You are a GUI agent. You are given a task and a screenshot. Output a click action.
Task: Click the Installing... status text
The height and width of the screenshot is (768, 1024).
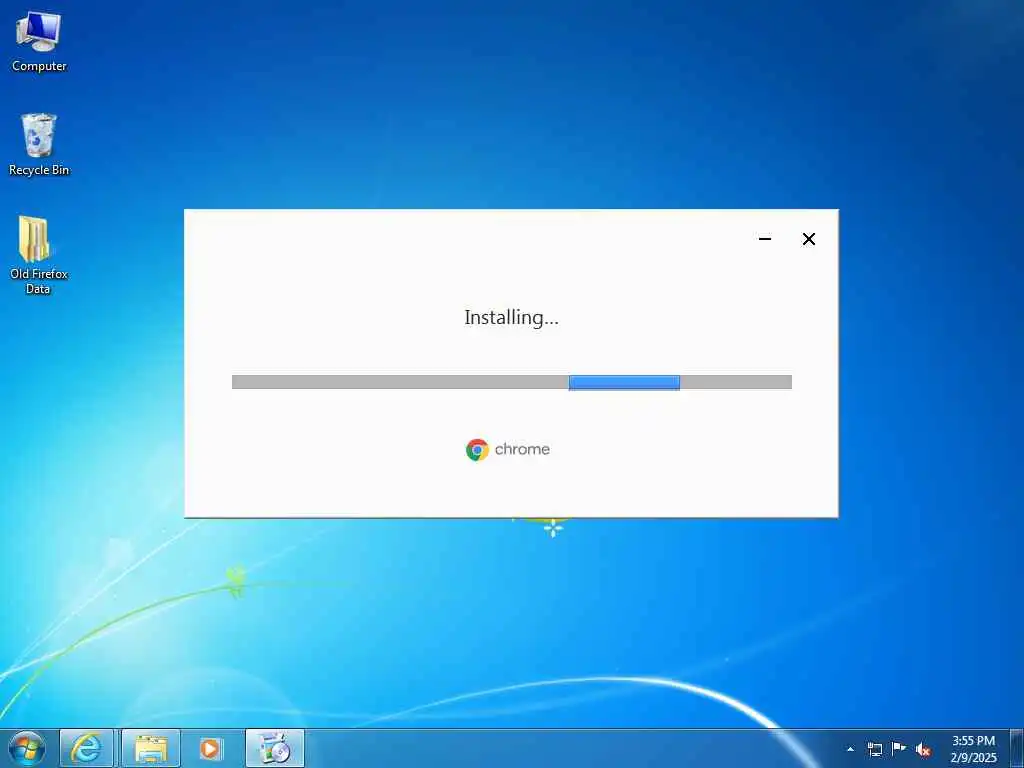click(511, 317)
